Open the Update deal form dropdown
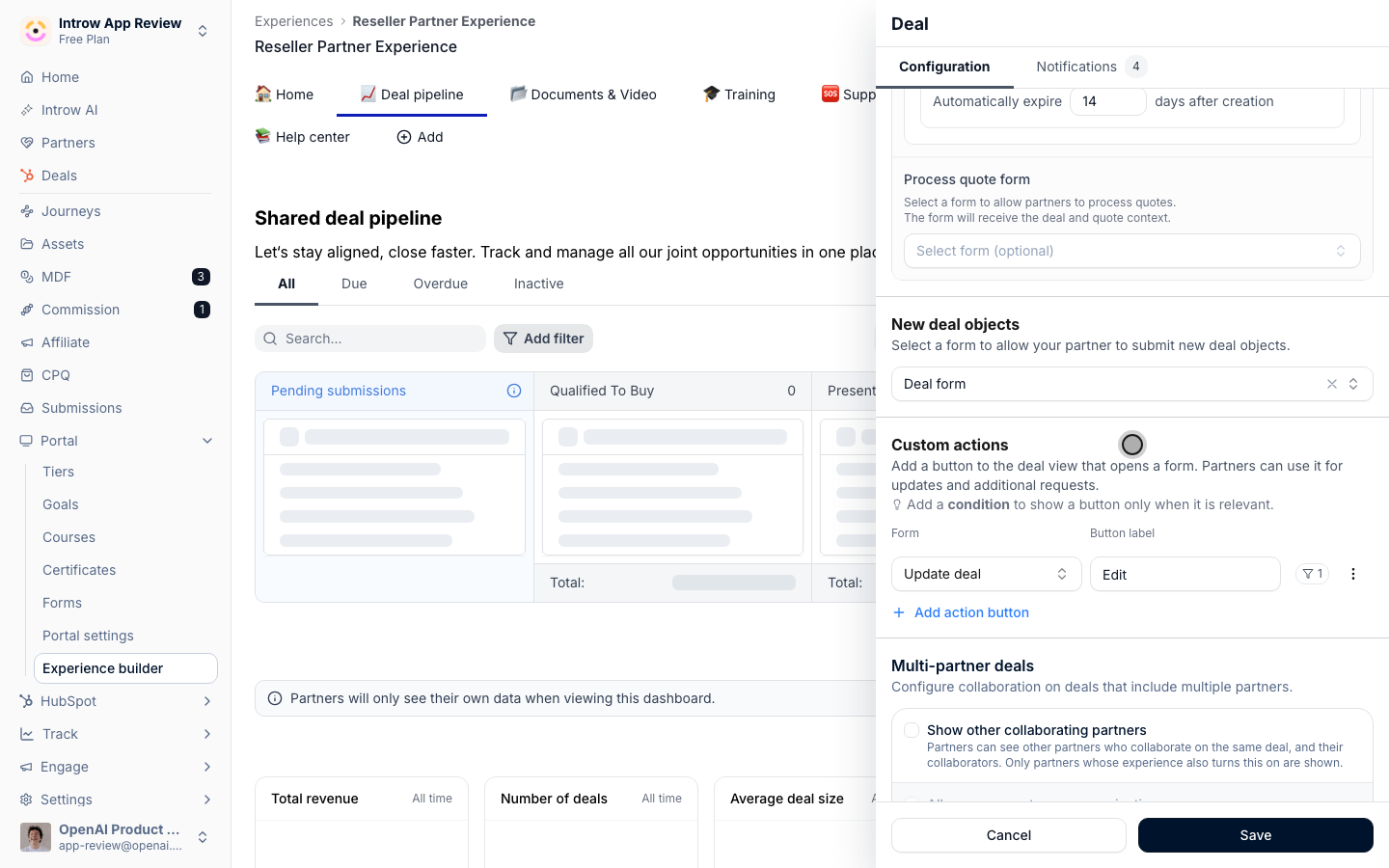This screenshot has height=868, width=1389. (986, 574)
